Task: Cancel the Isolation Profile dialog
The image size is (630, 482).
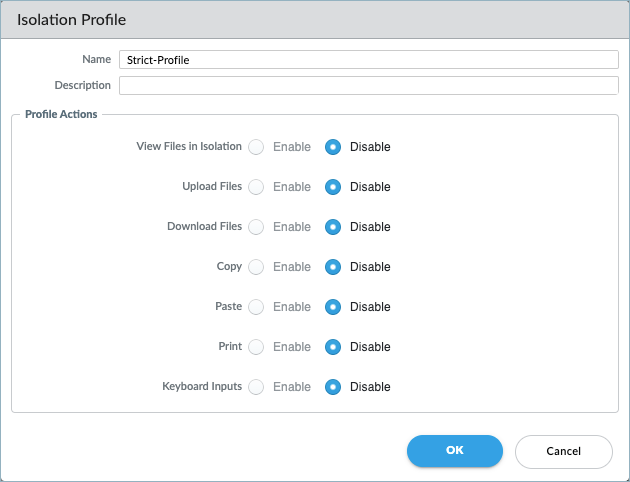Action: (562, 451)
